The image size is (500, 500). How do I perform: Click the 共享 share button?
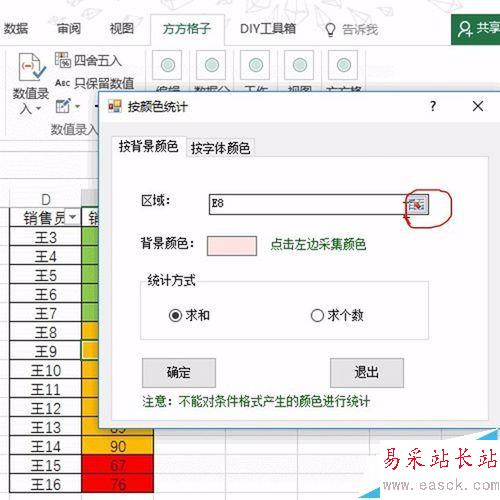[476, 29]
